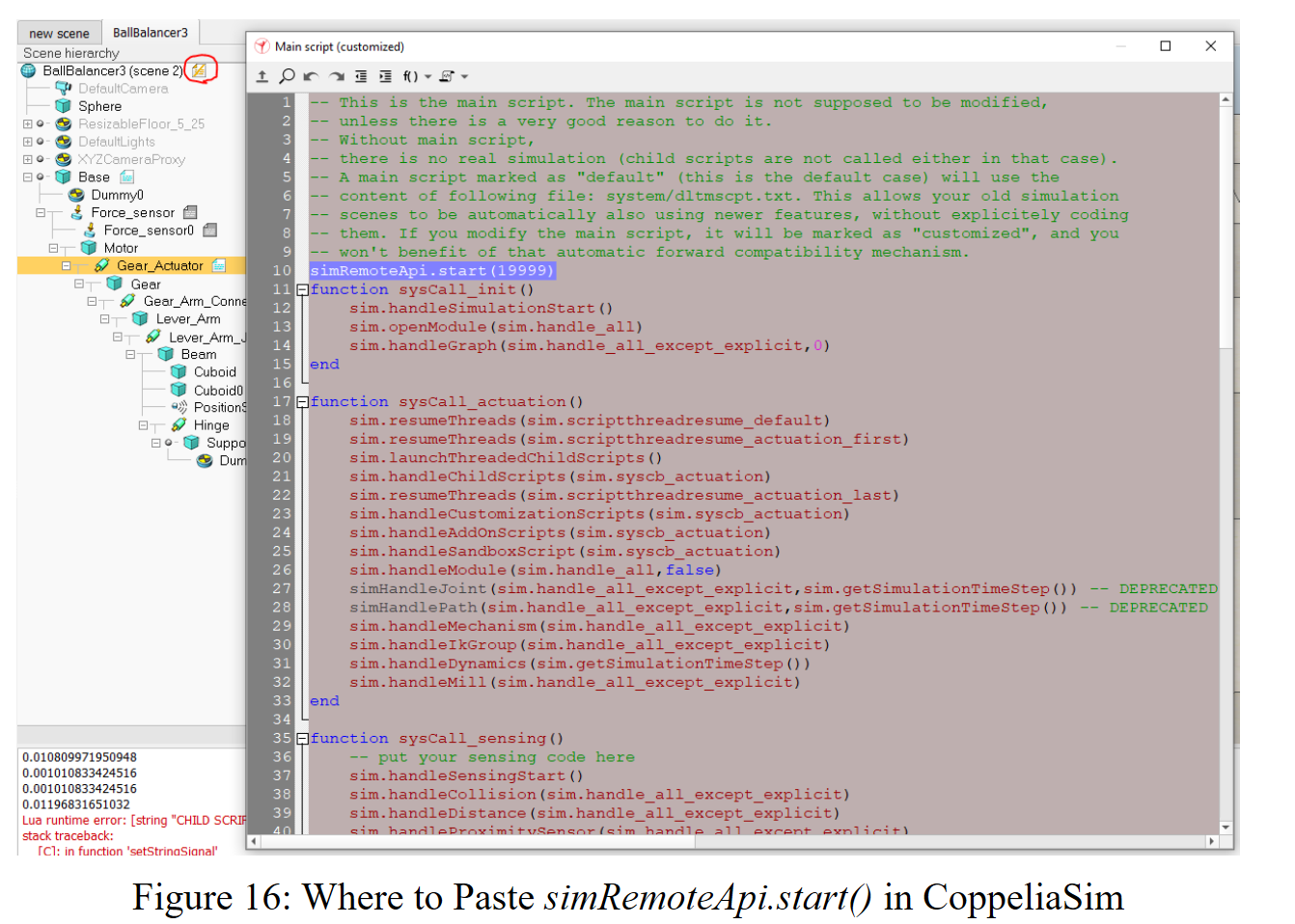
Task: Click the model tag dot beside Base
Action: 40,177
